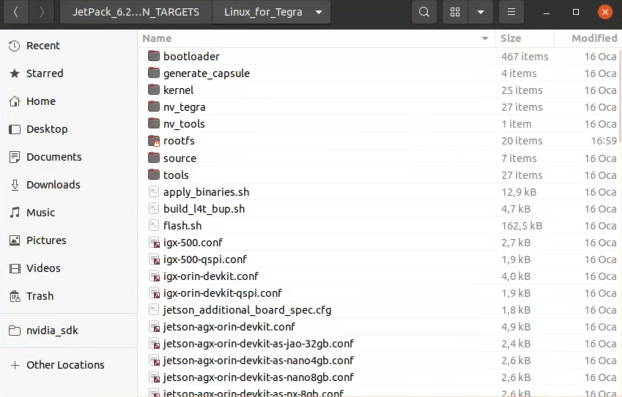Screen dimensions: 622x397
Task: Open Linux_for_Tegra path dropdown arrow
Action: (x=319, y=12)
